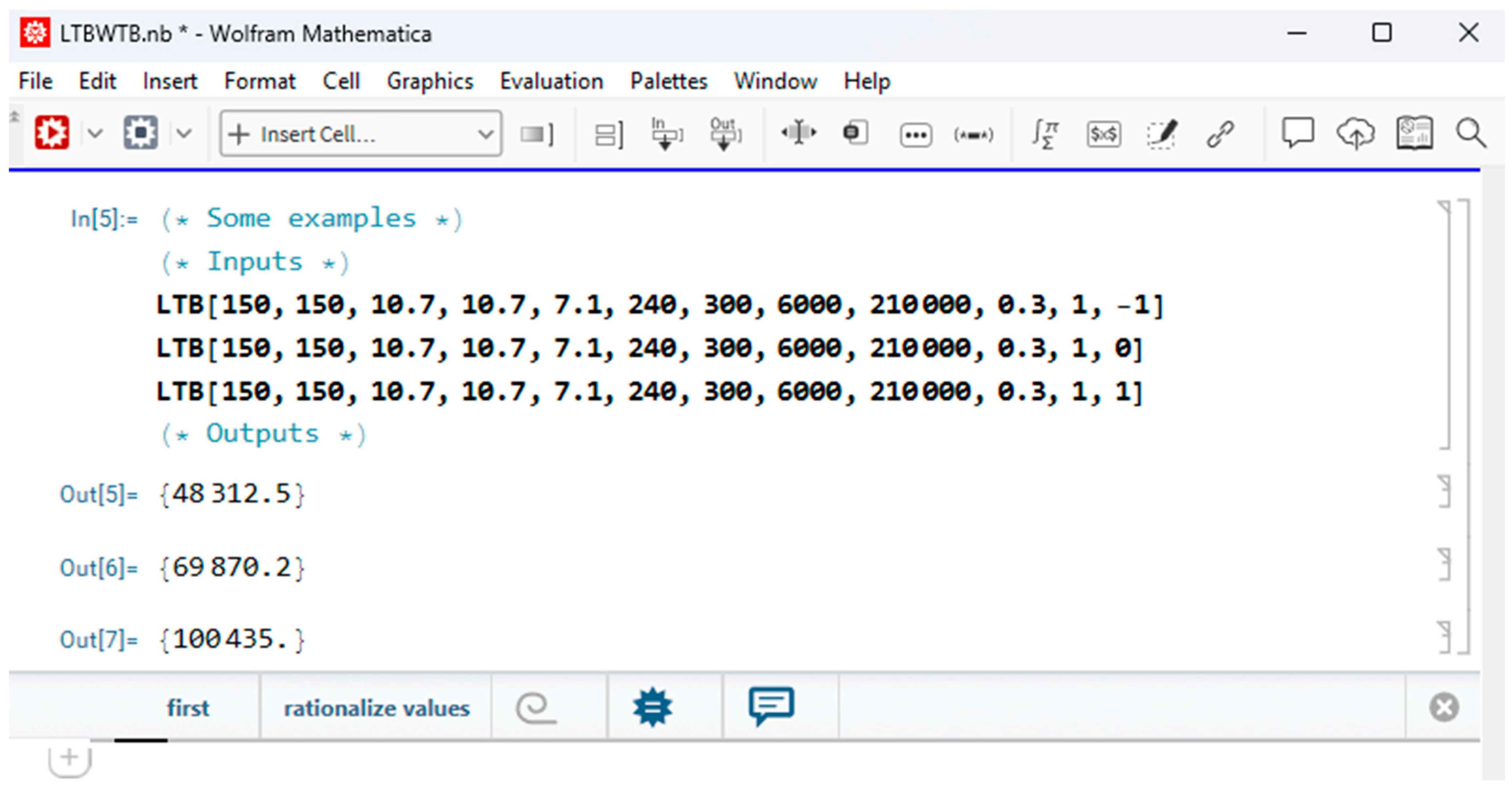Viewport: 1512px width, 789px height.
Task: Close the suggestions bar
Action: pyautogui.click(x=1444, y=707)
